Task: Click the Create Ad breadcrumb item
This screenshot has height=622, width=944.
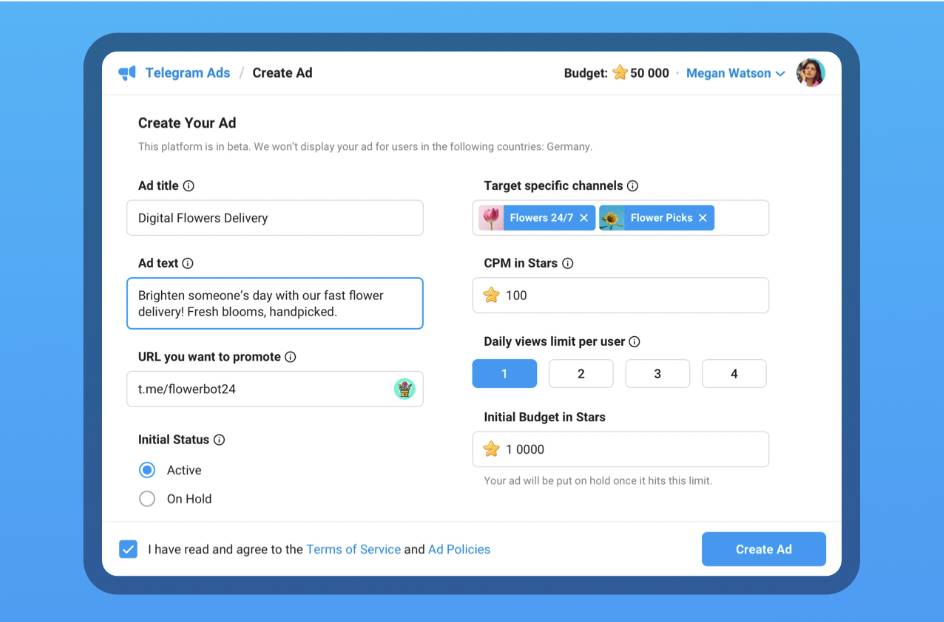Action: 282,73
